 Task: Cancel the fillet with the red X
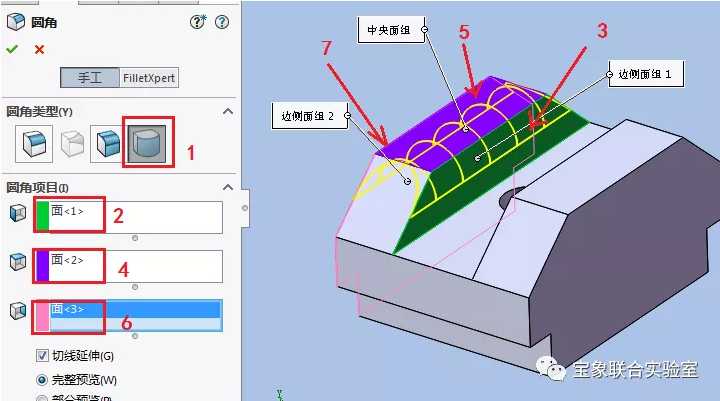pyautogui.click(x=39, y=49)
